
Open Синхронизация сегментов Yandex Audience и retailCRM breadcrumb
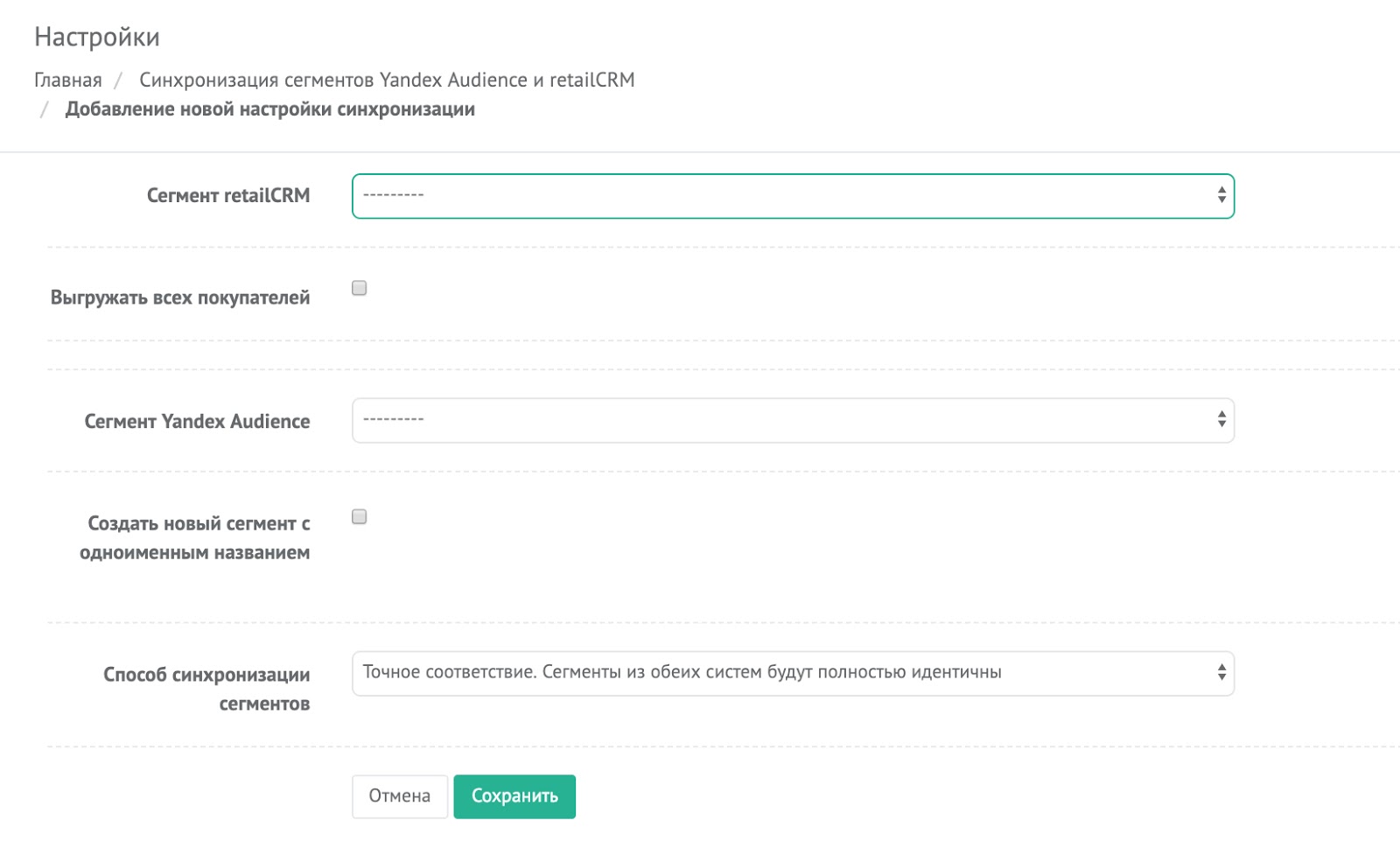pos(387,80)
